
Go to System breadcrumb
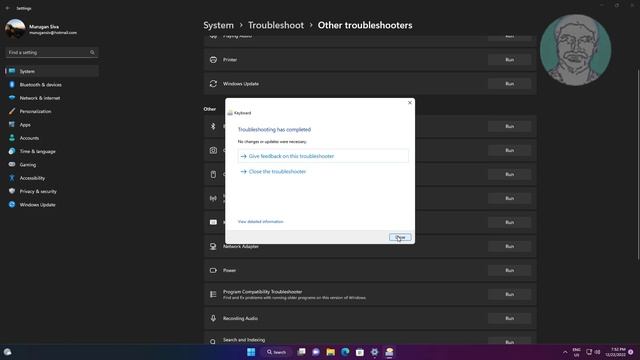[x=219, y=25]
